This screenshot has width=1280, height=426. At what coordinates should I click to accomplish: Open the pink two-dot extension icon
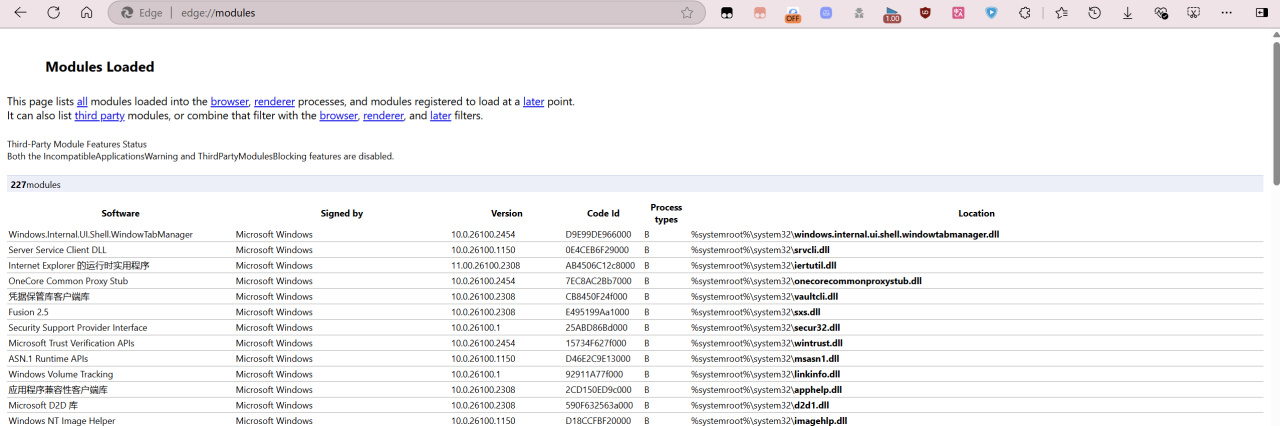[760, 13]
